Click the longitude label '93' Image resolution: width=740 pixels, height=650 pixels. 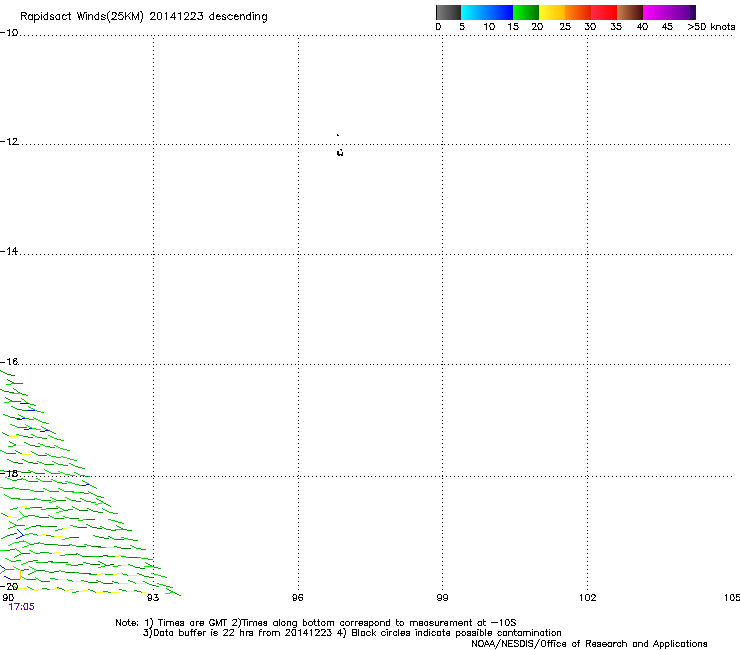(153, 598)
